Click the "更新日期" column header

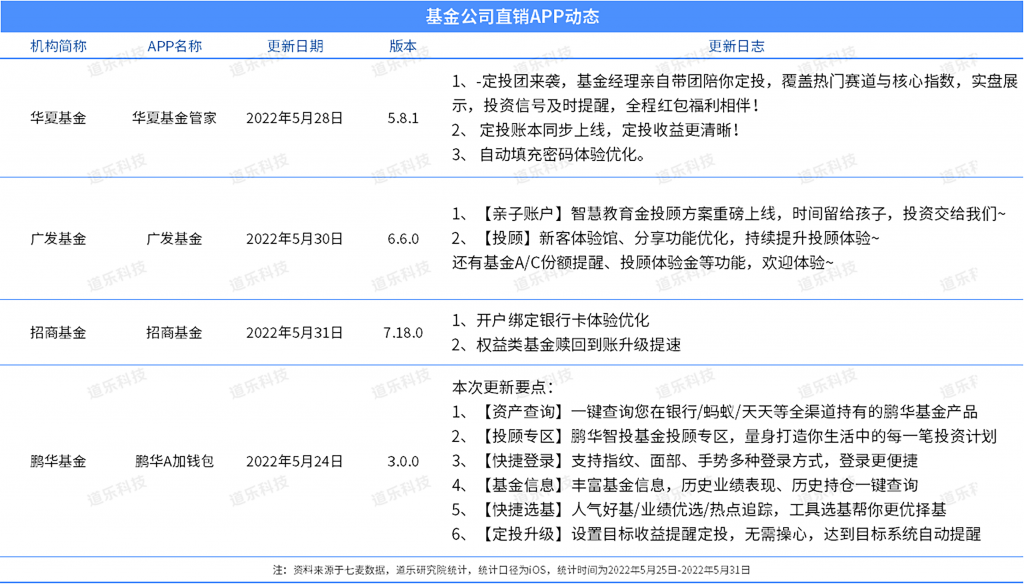pyautogui.click(x=295, y=46)
